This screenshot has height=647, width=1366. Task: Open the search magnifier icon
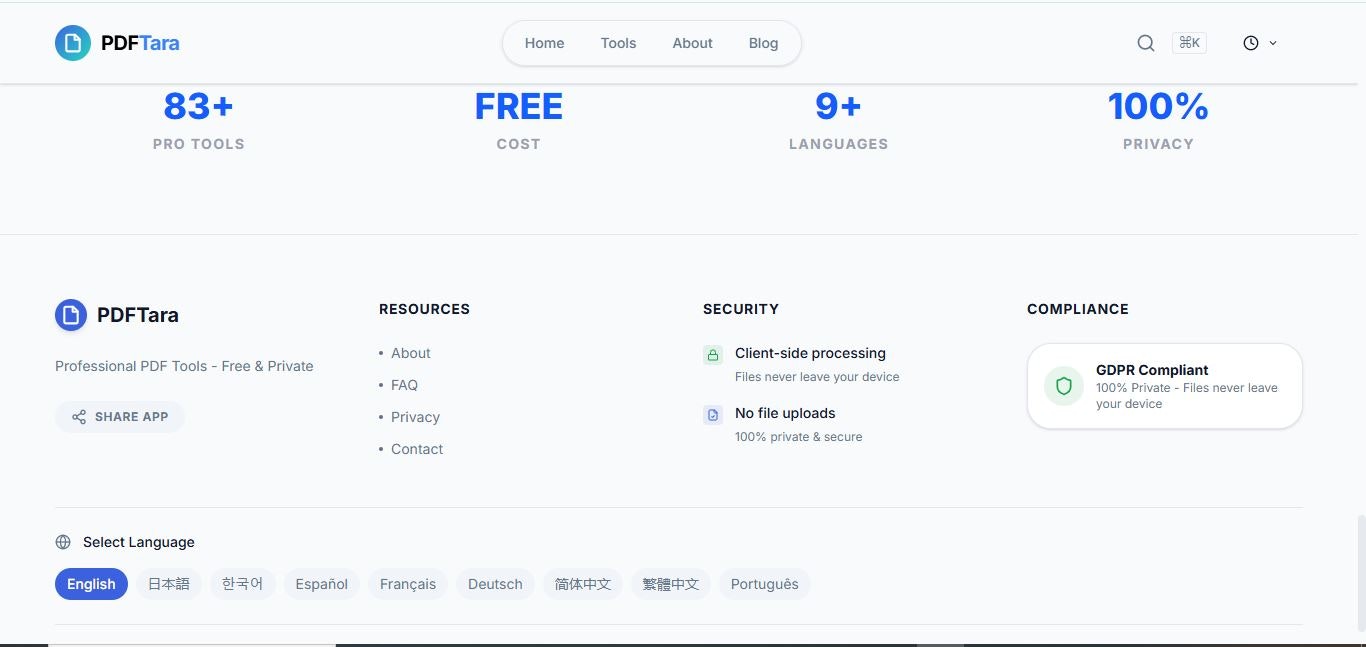(x=1145, y=42)
